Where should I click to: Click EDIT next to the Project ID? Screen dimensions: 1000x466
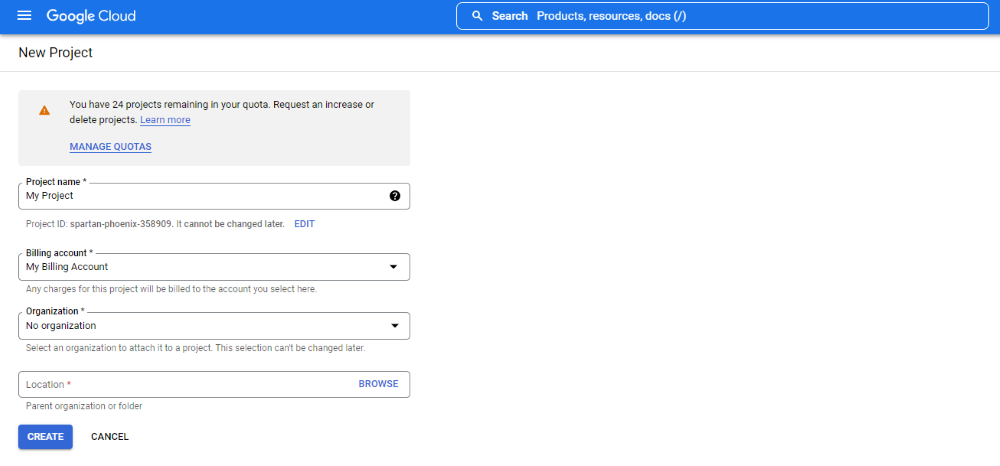(304, 224)
